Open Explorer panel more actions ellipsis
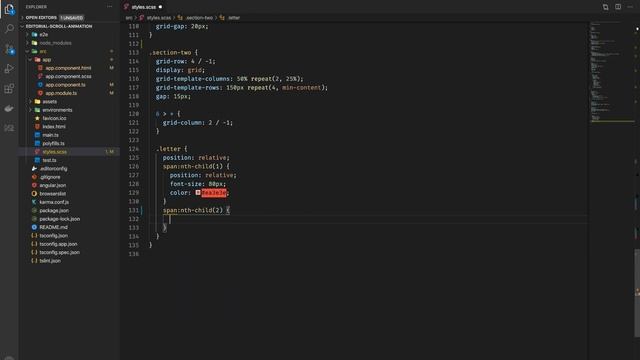 click(109, 7)
